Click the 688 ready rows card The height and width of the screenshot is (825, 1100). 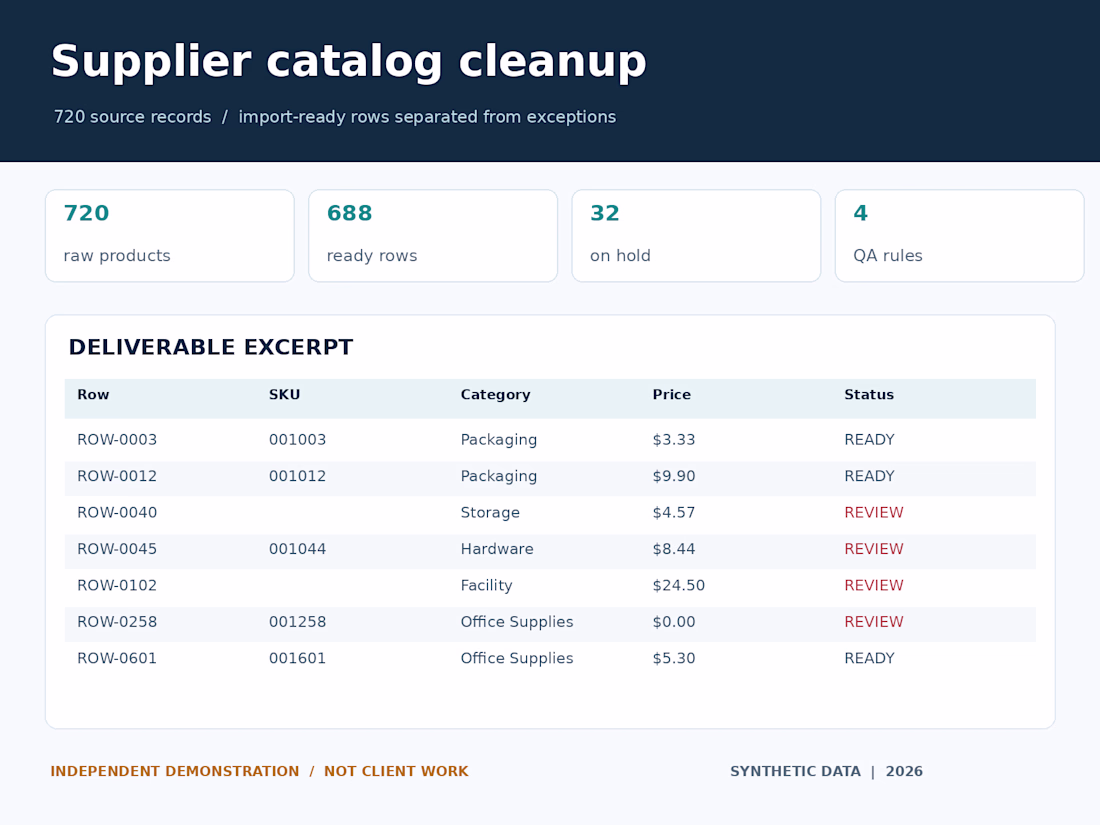[x=433, y=236]
